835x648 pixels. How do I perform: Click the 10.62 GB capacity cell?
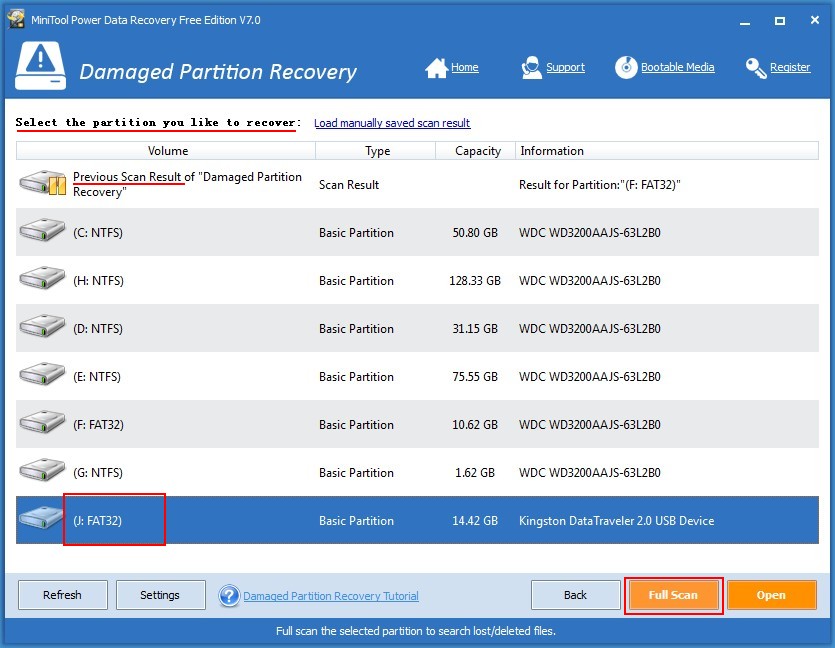(475, 424)
